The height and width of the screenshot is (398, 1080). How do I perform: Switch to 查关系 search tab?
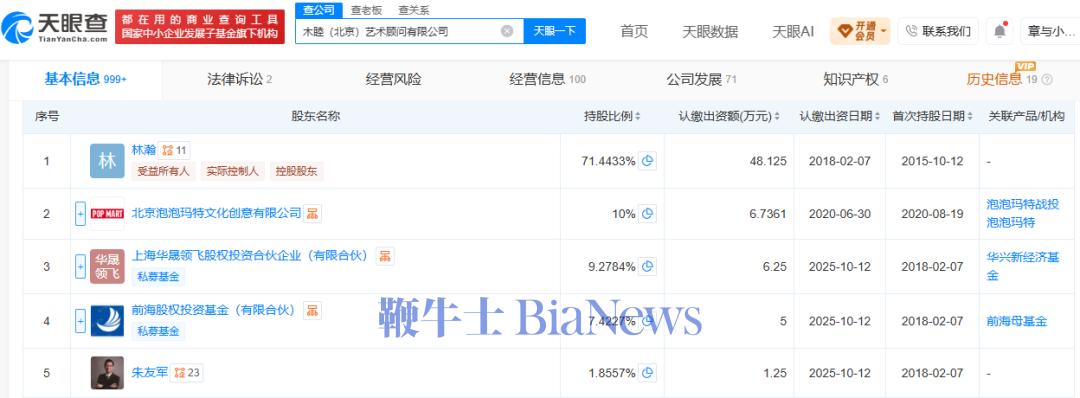click(x=414, y=10)
